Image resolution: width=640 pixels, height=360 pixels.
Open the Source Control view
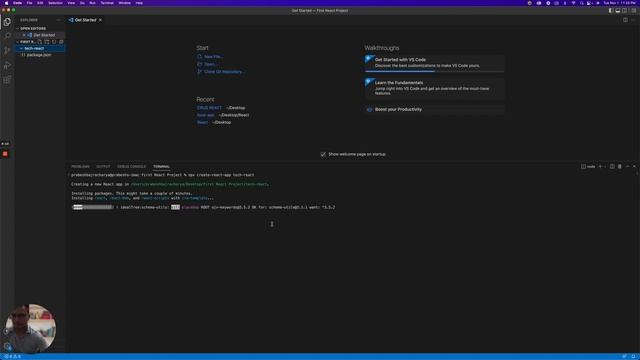7,51
